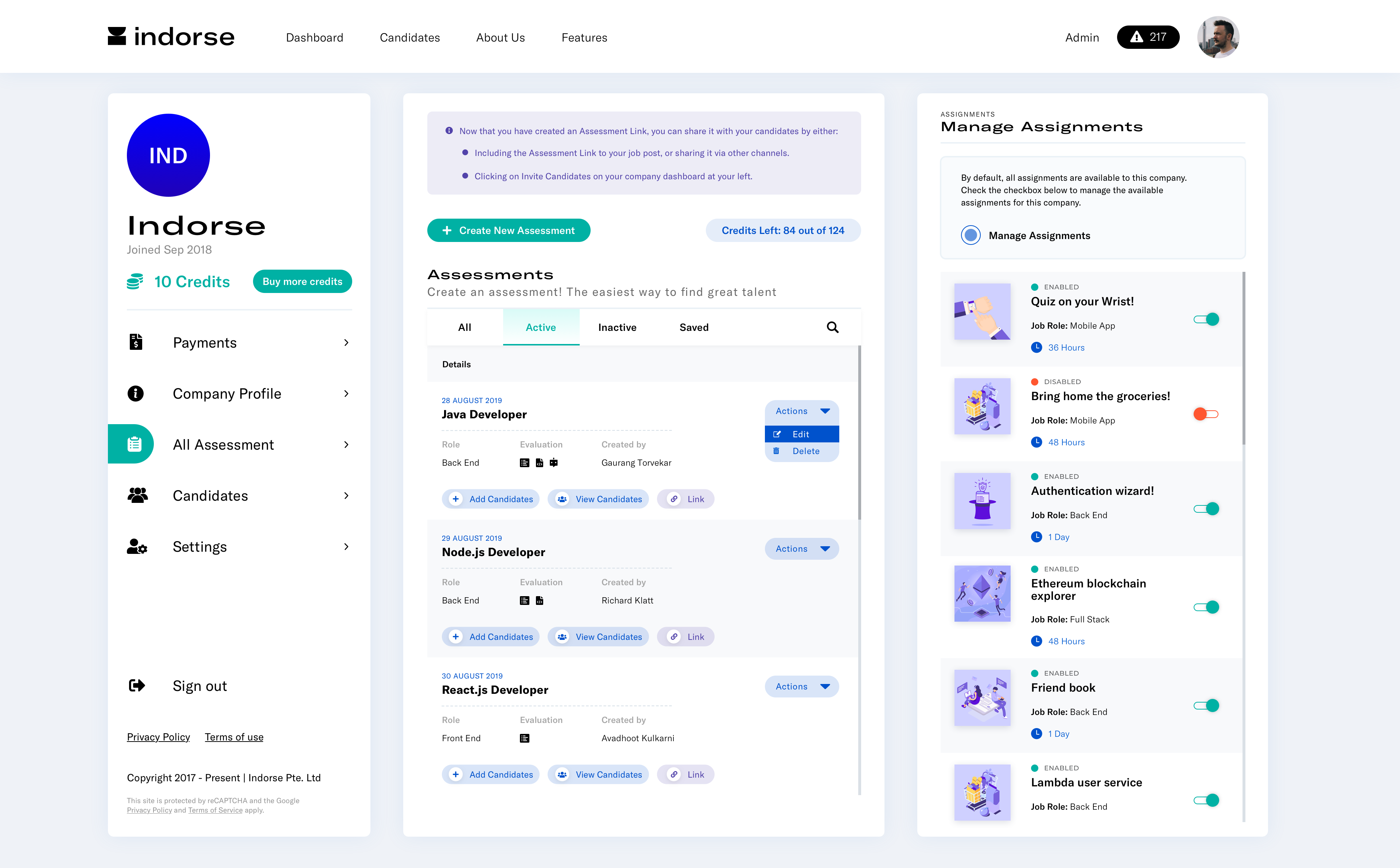Image resolution: width=1400 pixels, height=868 pixels.
Task: Click the trash icon next to Delete
Action: pyautogui.click(x=776, y=451)
